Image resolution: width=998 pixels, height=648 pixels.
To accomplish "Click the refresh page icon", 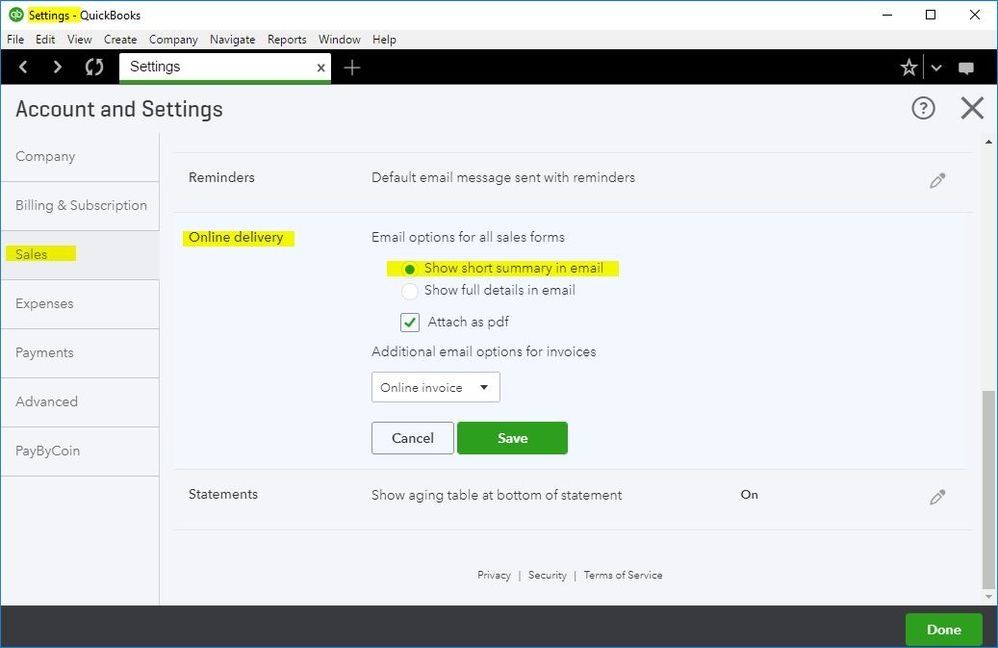I will (x=94, y=67).
